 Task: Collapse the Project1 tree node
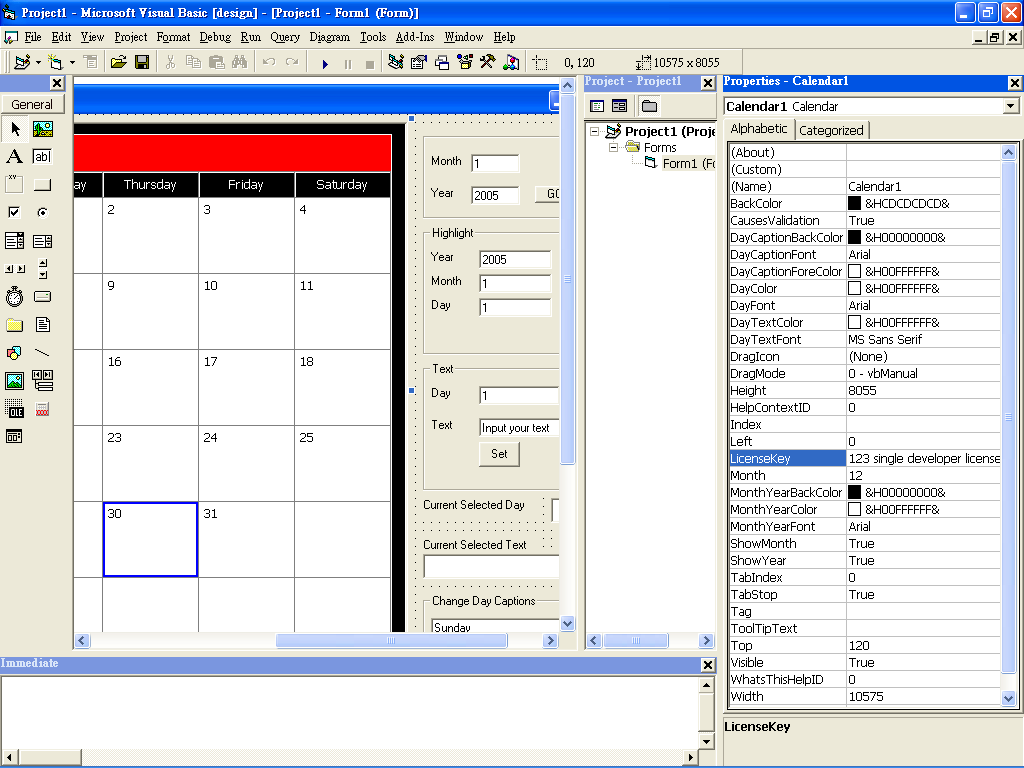pyautogui.click(x=594, y=132)
